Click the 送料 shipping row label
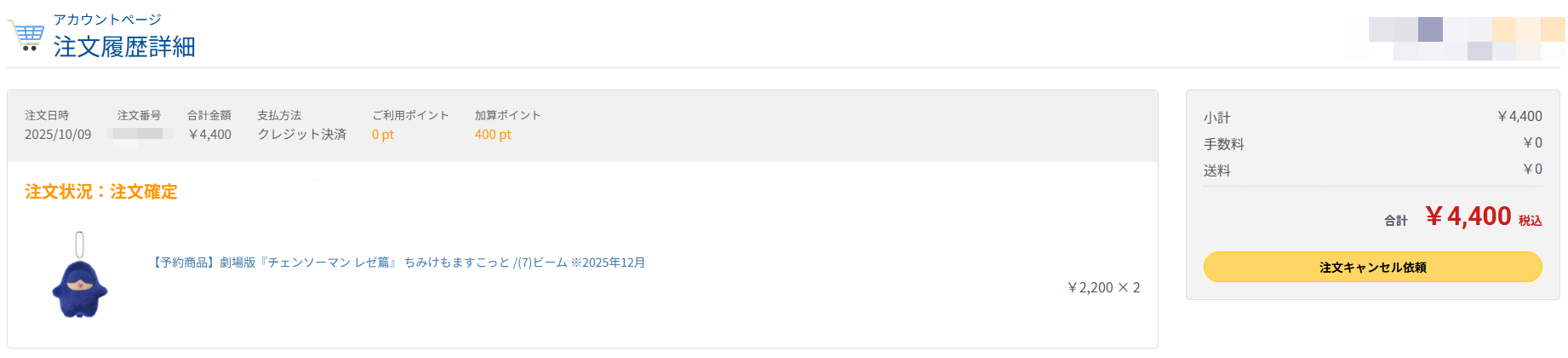The height and width of the screenshot is (358, 1568). click(1216, 170)
